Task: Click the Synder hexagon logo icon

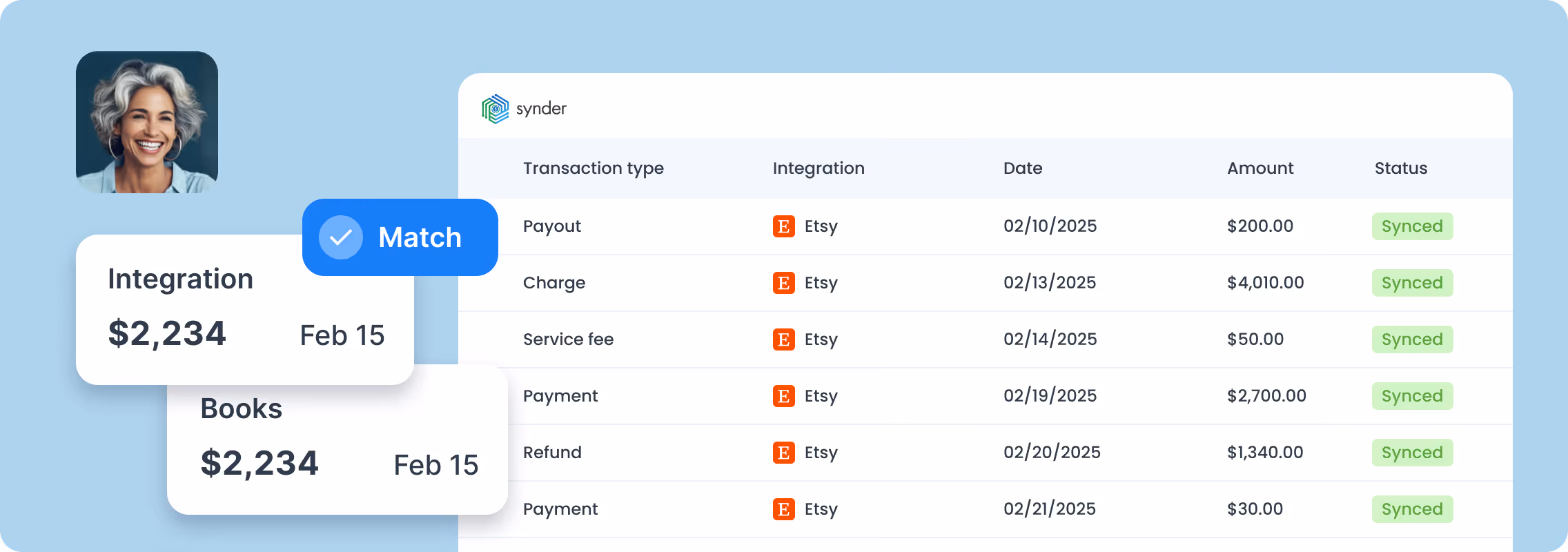Action: tap(495, 109)
